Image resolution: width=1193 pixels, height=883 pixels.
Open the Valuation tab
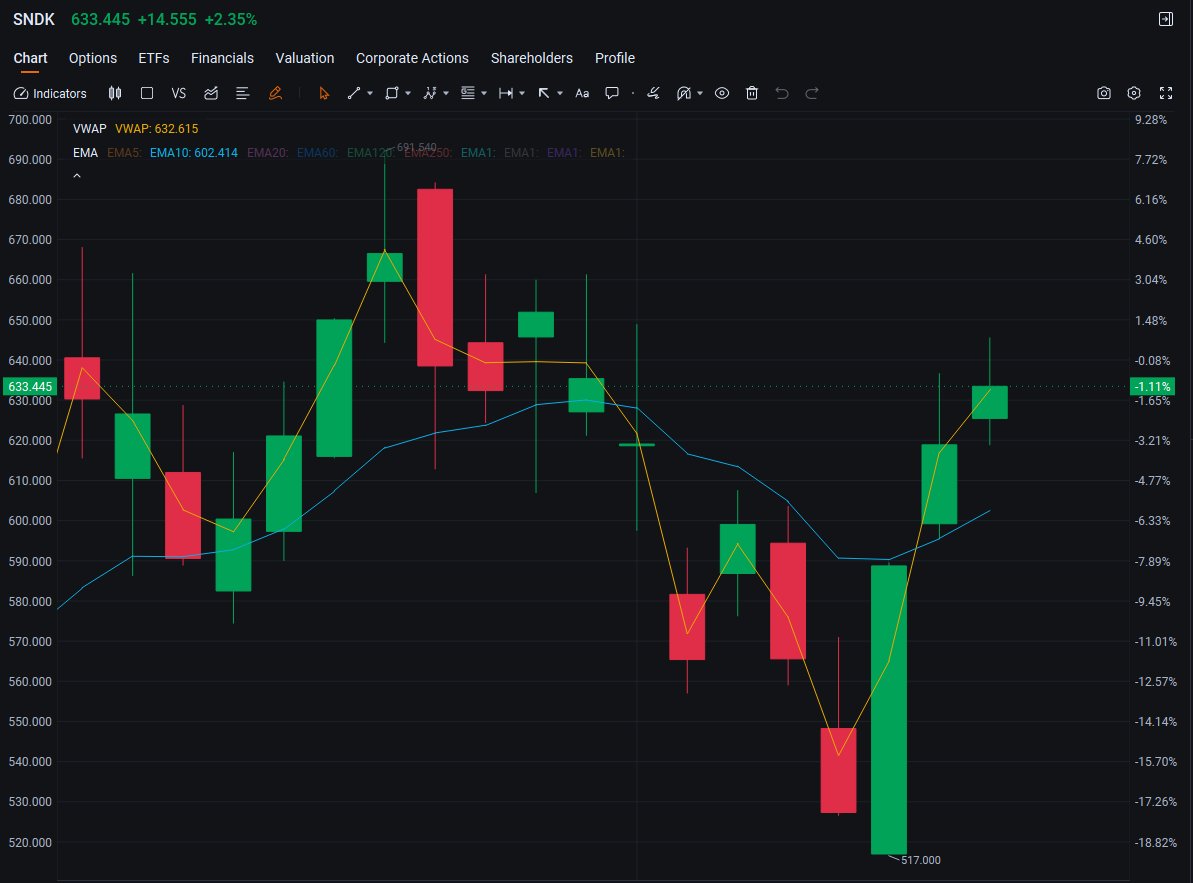[304, 59]
